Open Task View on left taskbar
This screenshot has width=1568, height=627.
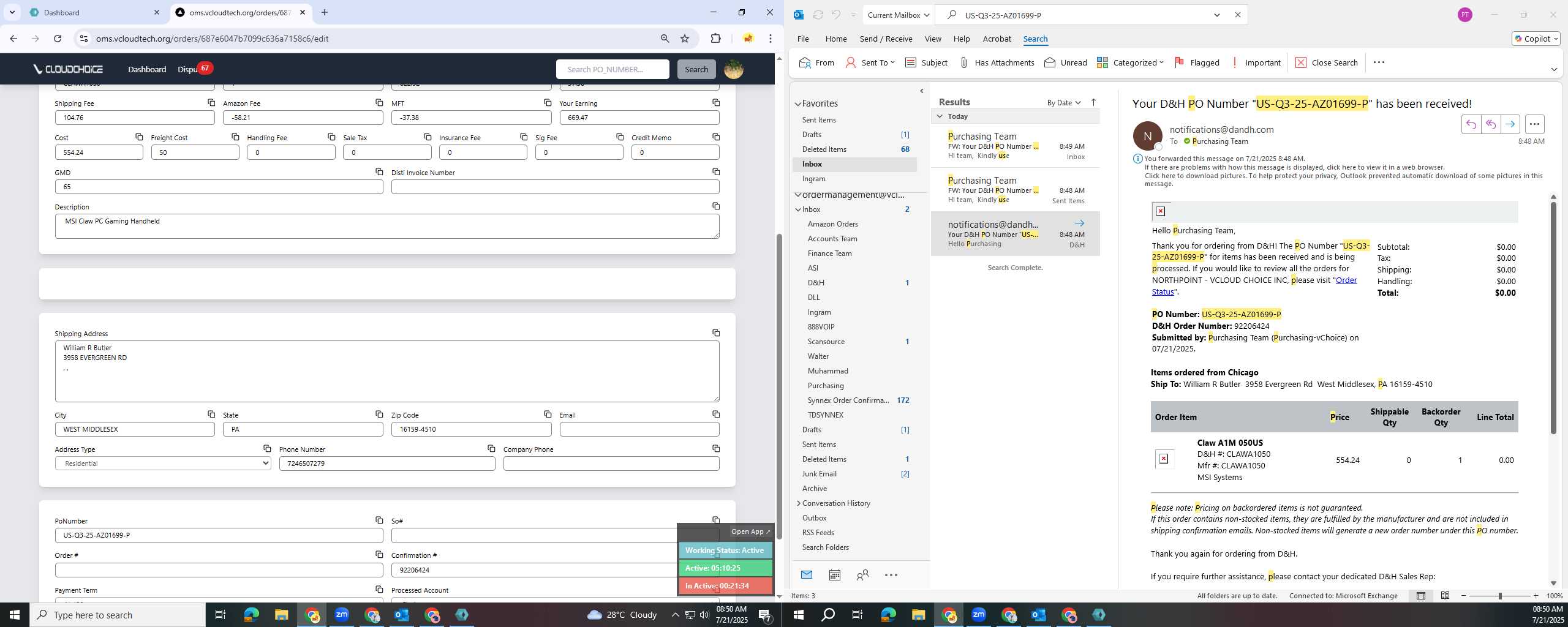221,615
